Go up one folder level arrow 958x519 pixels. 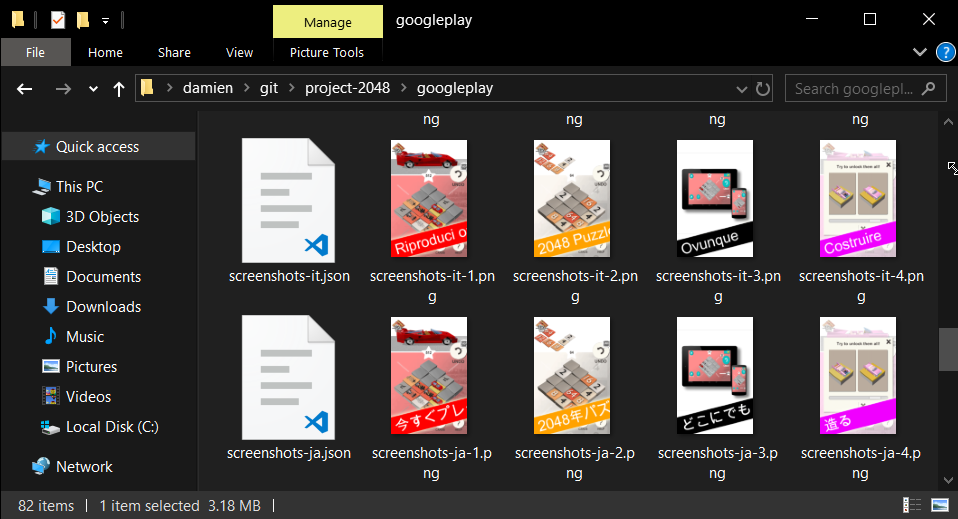[x=119, y=89]
